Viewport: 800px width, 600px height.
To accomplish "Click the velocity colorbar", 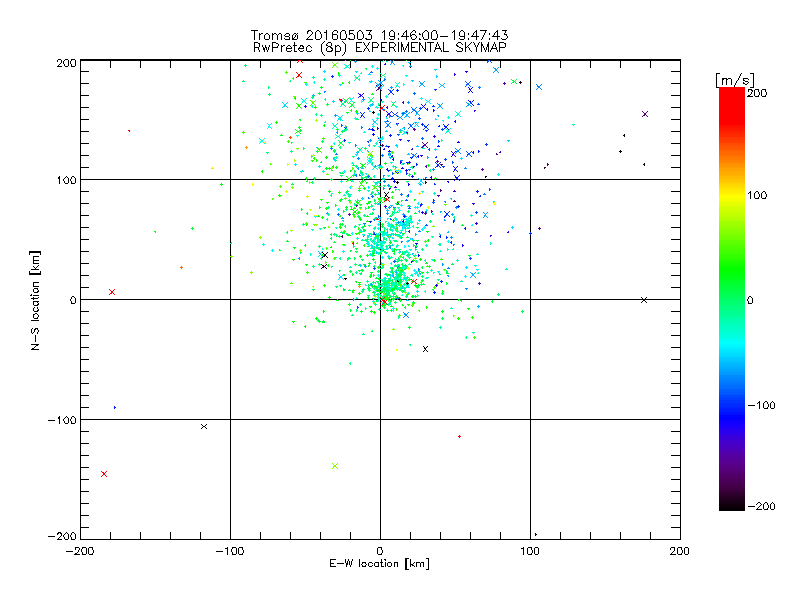I will (732, 299).
